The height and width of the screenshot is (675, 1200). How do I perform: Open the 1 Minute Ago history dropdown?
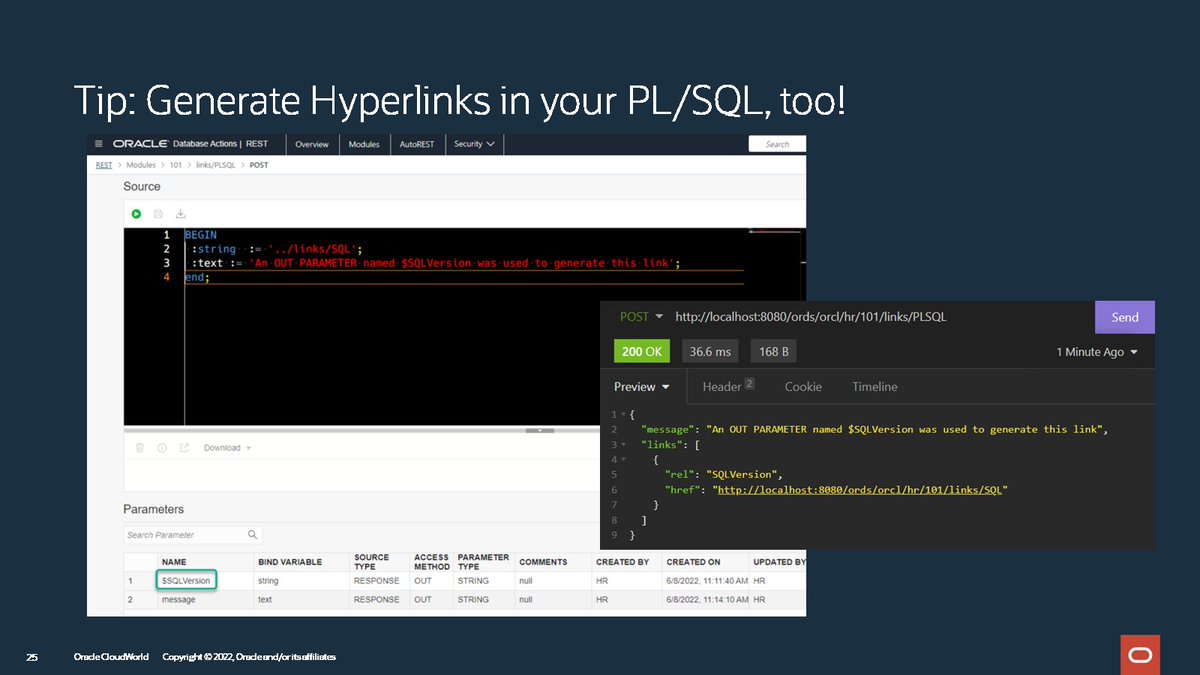[x=1097, y=352]
